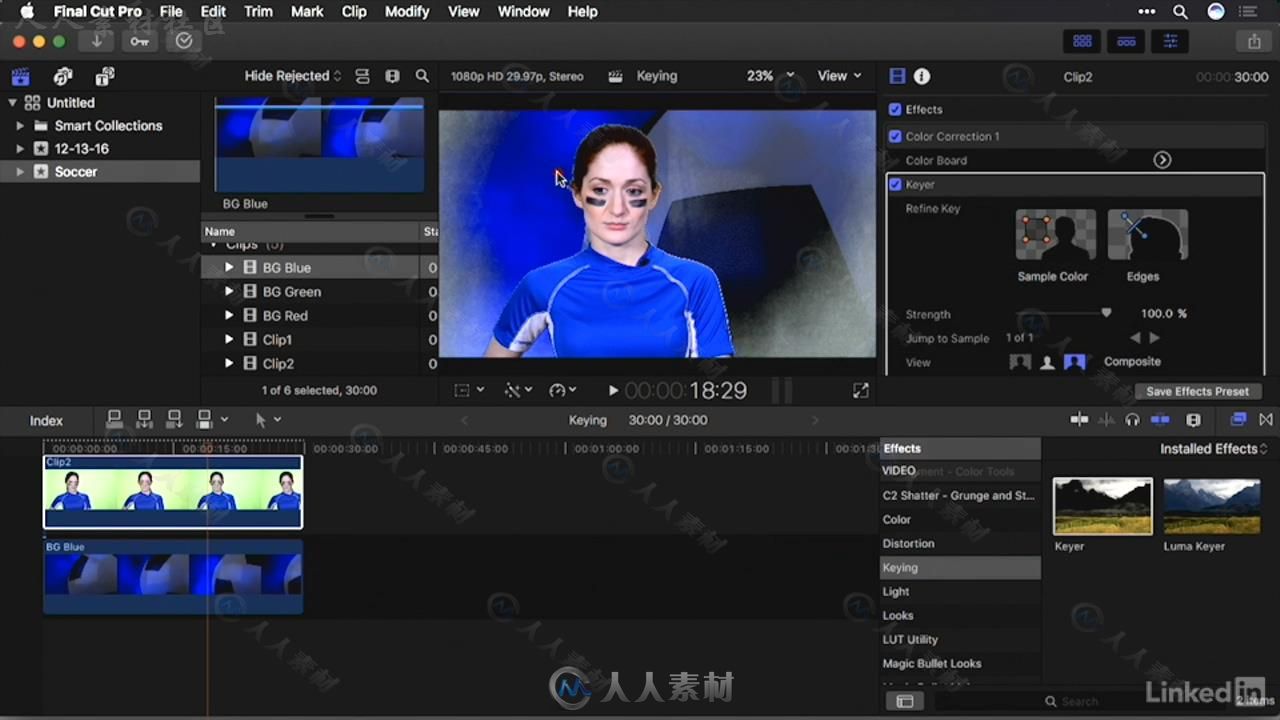Jump to previous Keyer sample arrow
Screen dimensions: 1280x720
[x=1135, y=338]
